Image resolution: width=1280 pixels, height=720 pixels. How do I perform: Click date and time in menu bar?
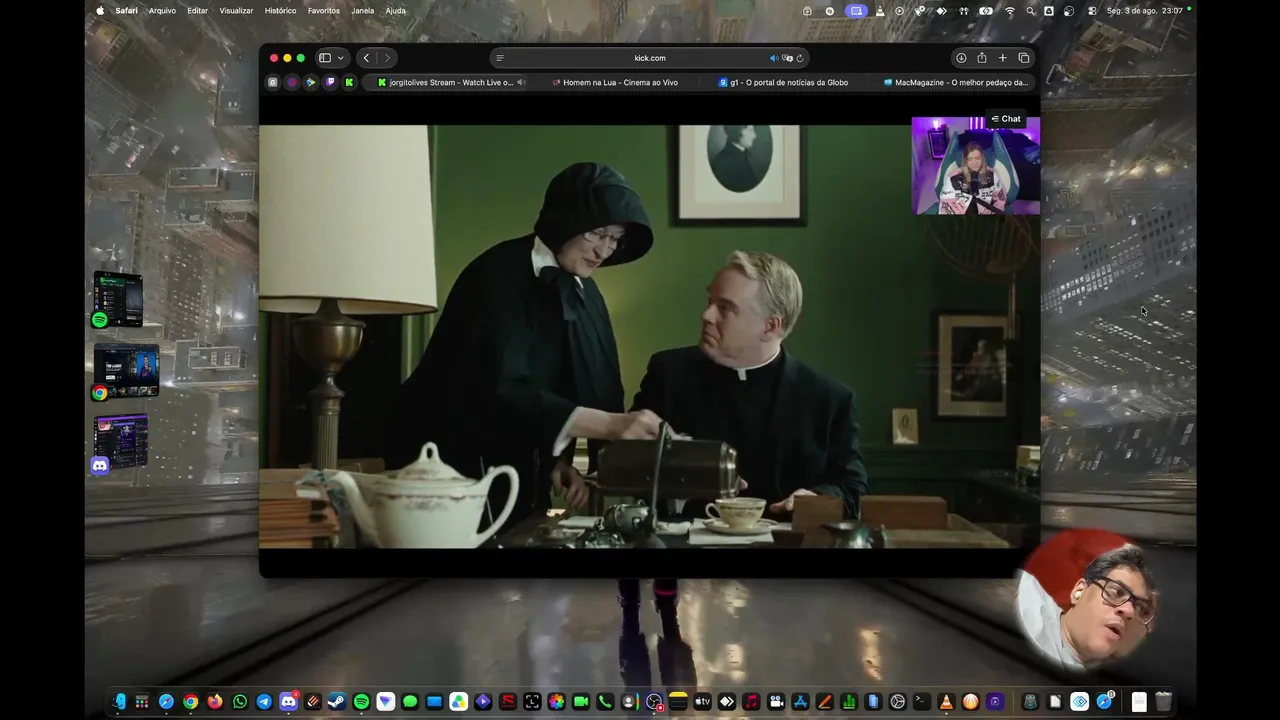(1145, 11)
